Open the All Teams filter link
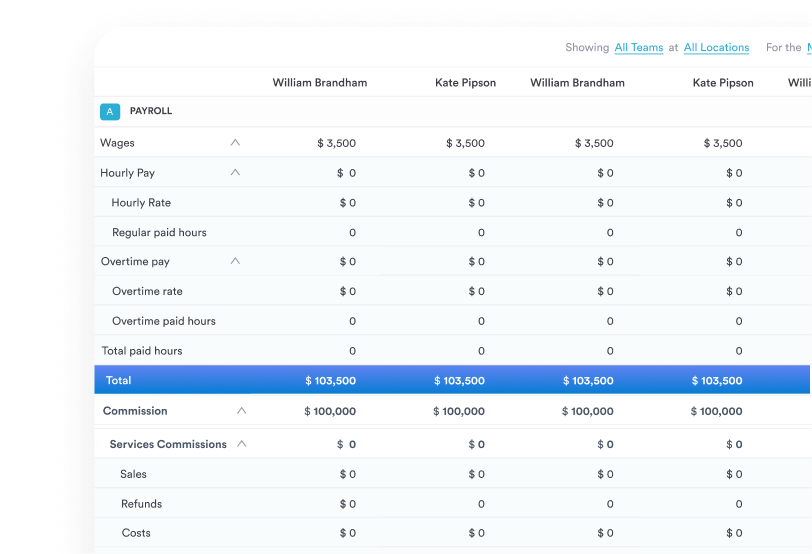This screenshot has height=554, width=812. point(638,48)
